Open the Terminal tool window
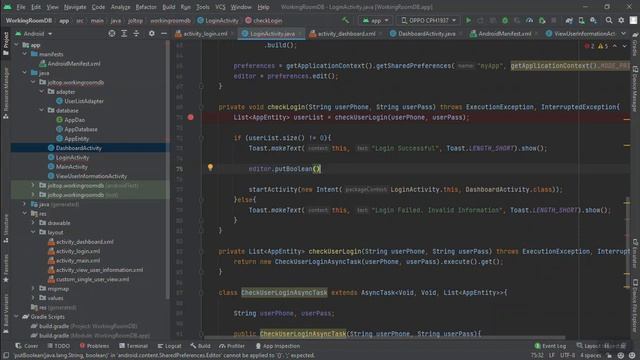 coord(133,346)
